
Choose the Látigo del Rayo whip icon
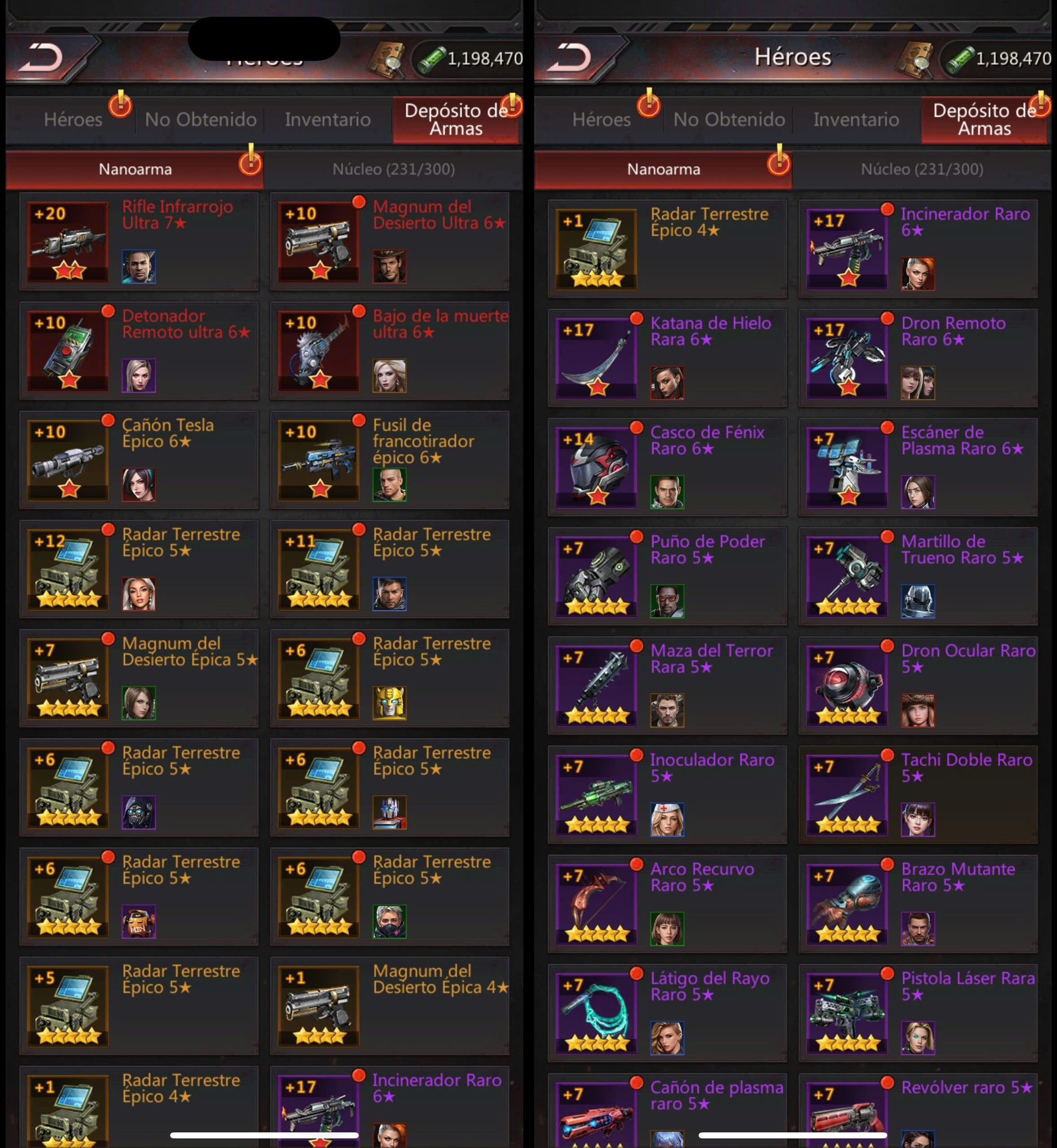[x=597, y=1013]
